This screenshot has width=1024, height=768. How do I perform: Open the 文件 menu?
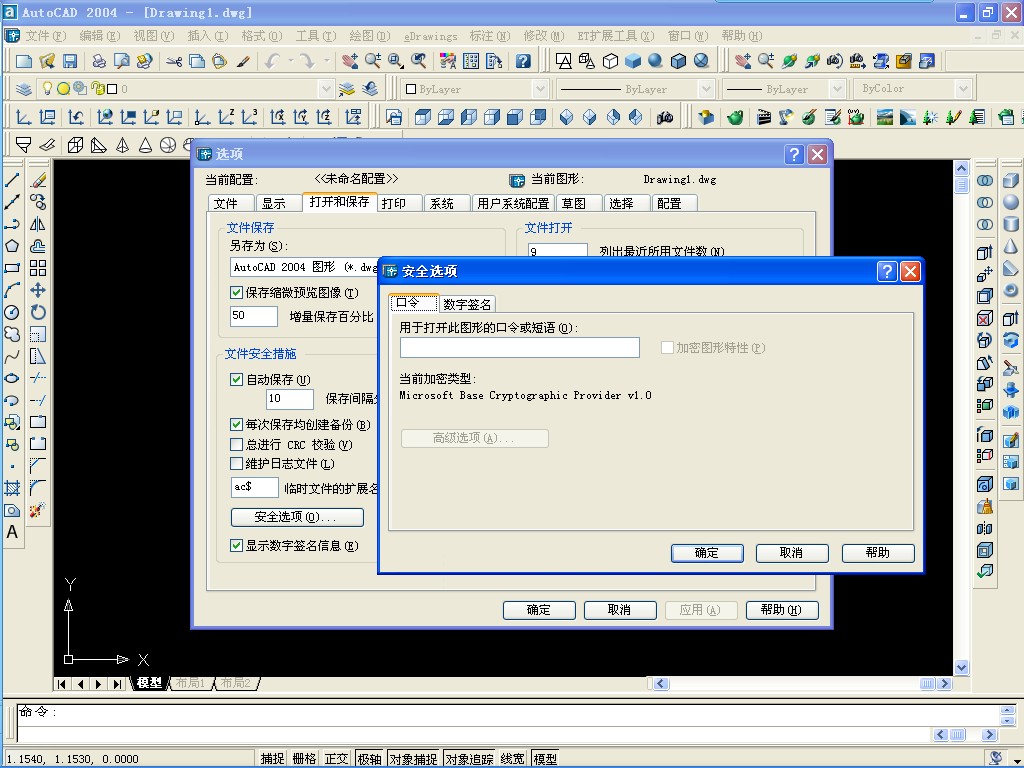pos(45,35)
